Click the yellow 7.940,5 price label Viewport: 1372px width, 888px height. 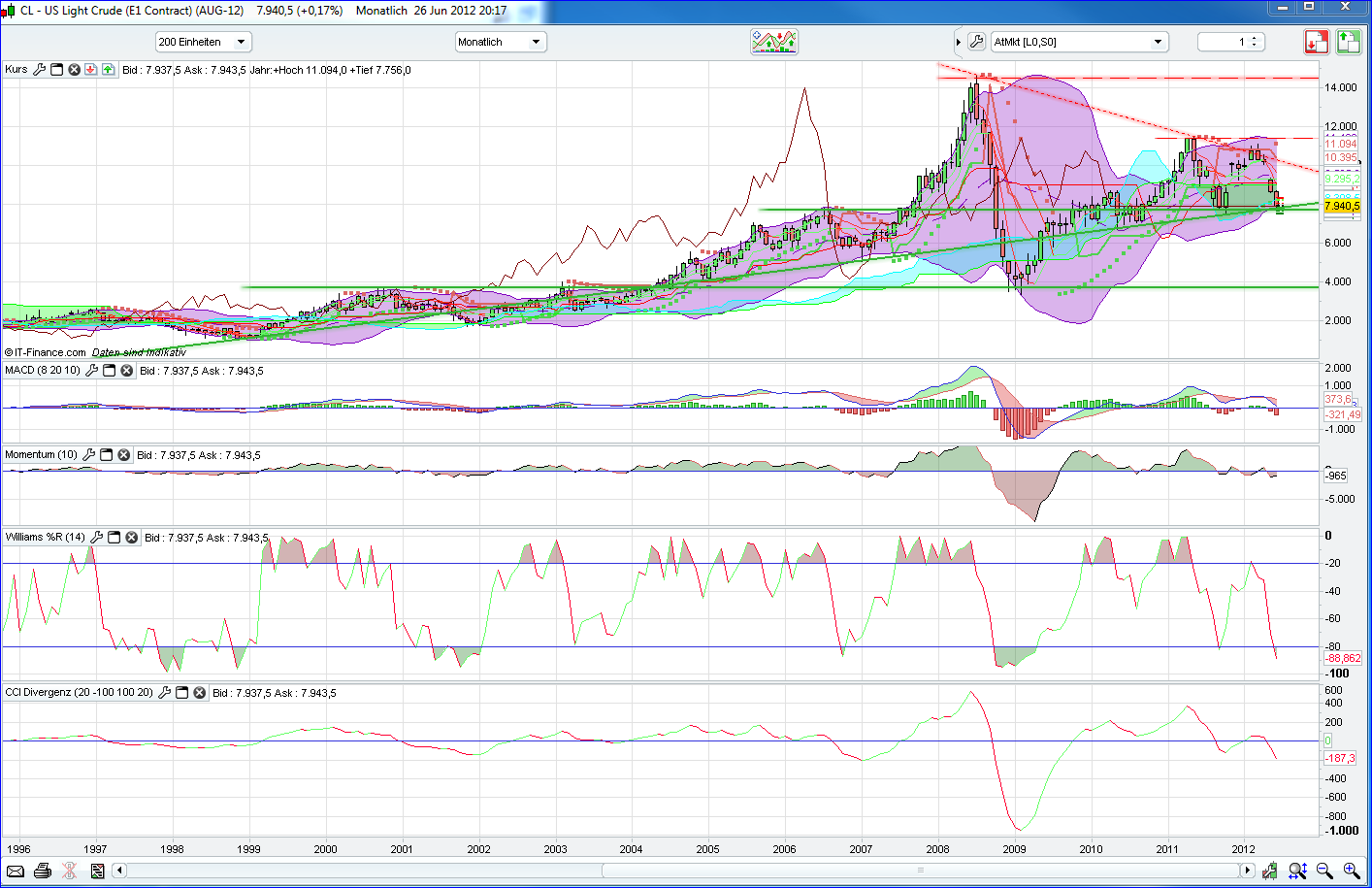pos(1342,206)
